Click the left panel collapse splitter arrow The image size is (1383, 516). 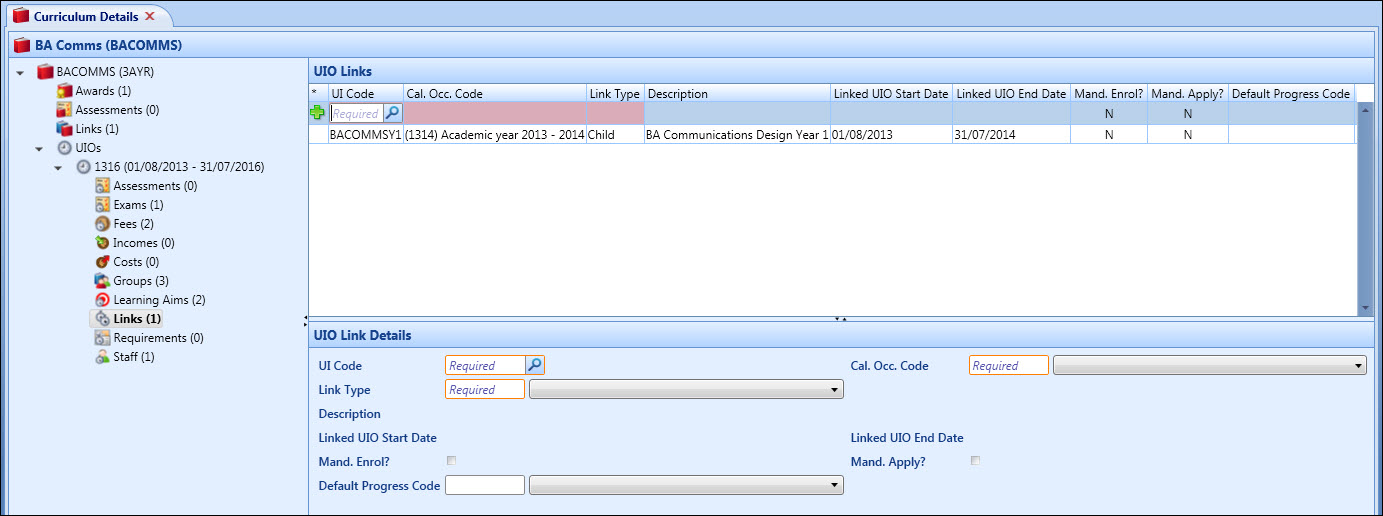point(304,320)
